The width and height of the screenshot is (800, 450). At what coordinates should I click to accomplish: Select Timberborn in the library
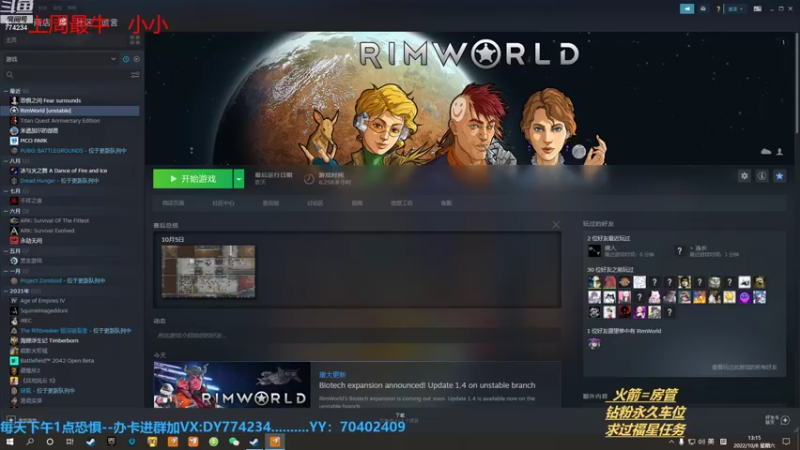pos(49,340)
